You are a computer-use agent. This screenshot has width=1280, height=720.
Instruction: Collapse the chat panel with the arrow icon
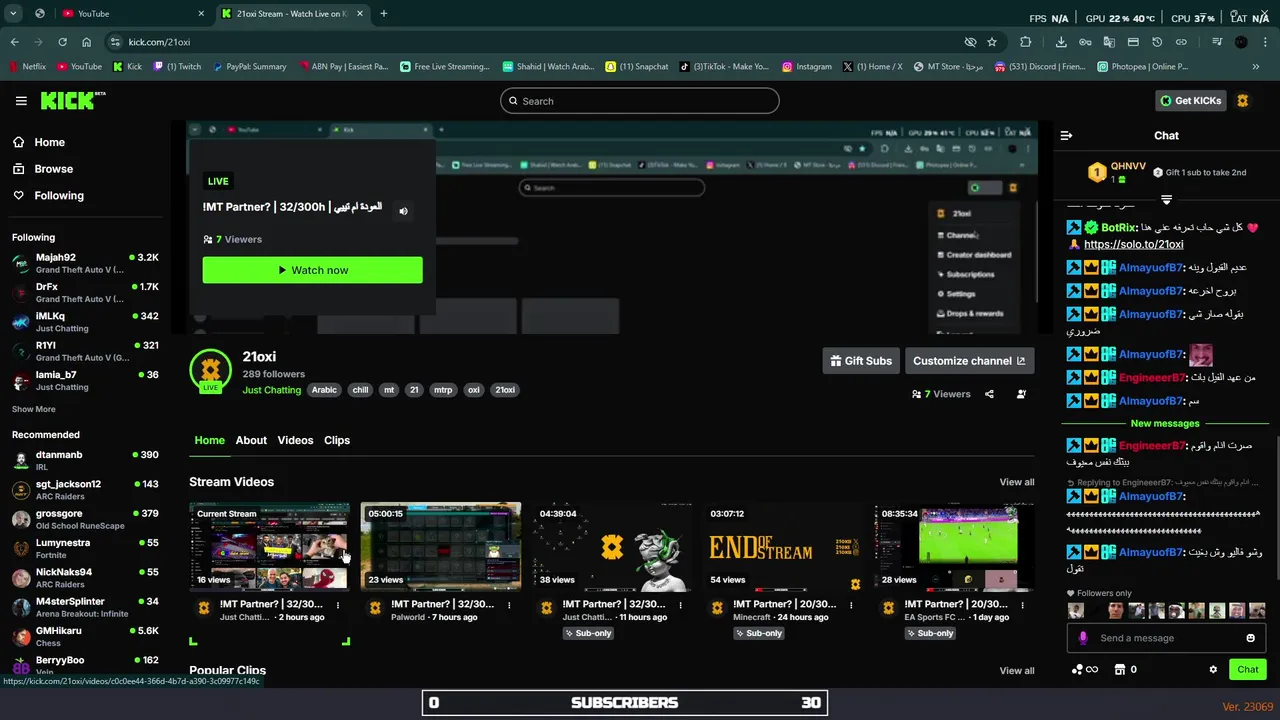(x=1066, y=135)
